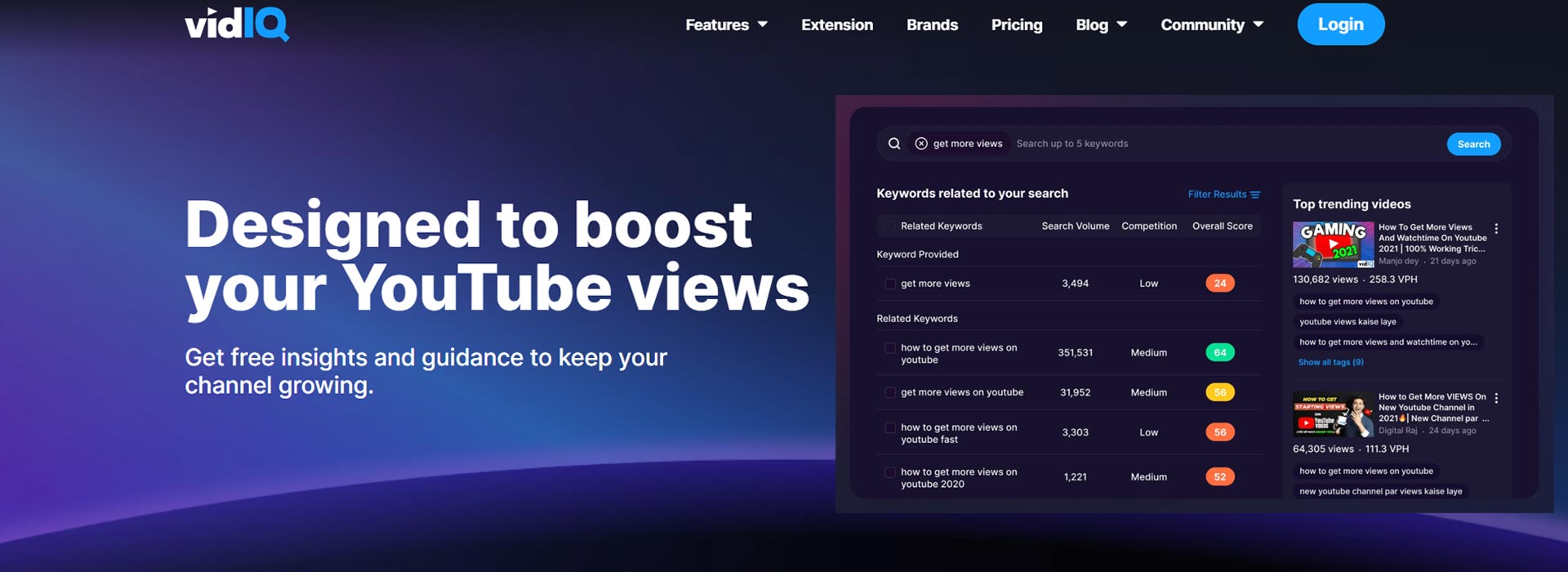Click '64,305 views · 111.3 VPH' stats

tap(1351, 449)
